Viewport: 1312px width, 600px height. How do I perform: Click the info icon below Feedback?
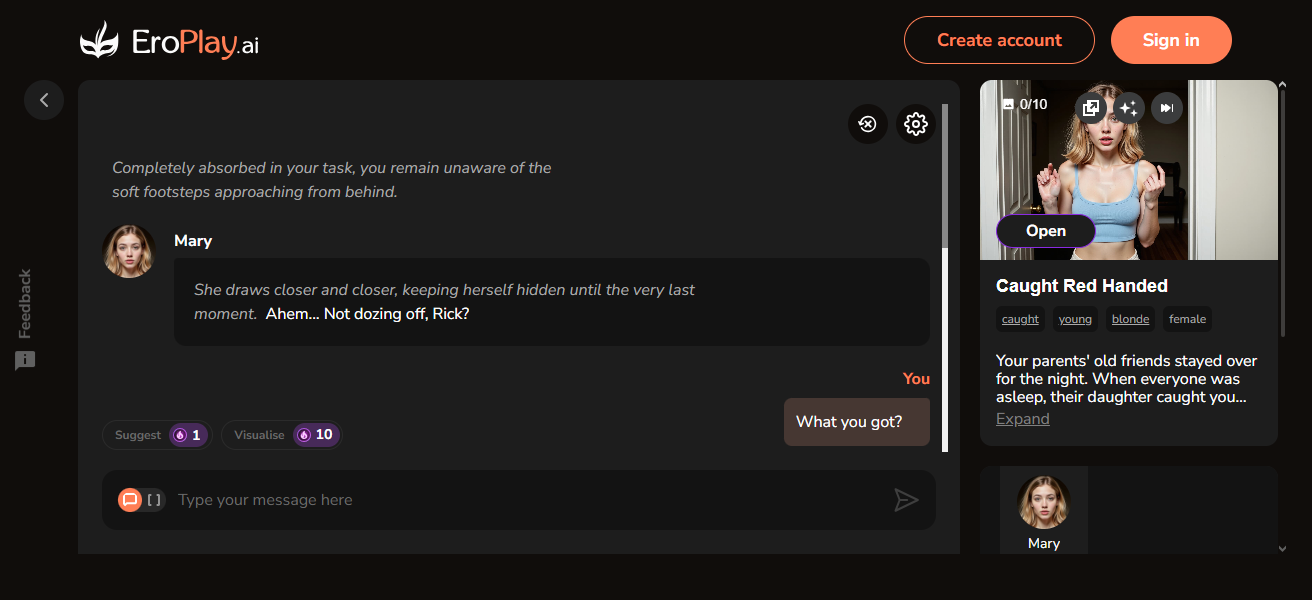click(25, 361)
